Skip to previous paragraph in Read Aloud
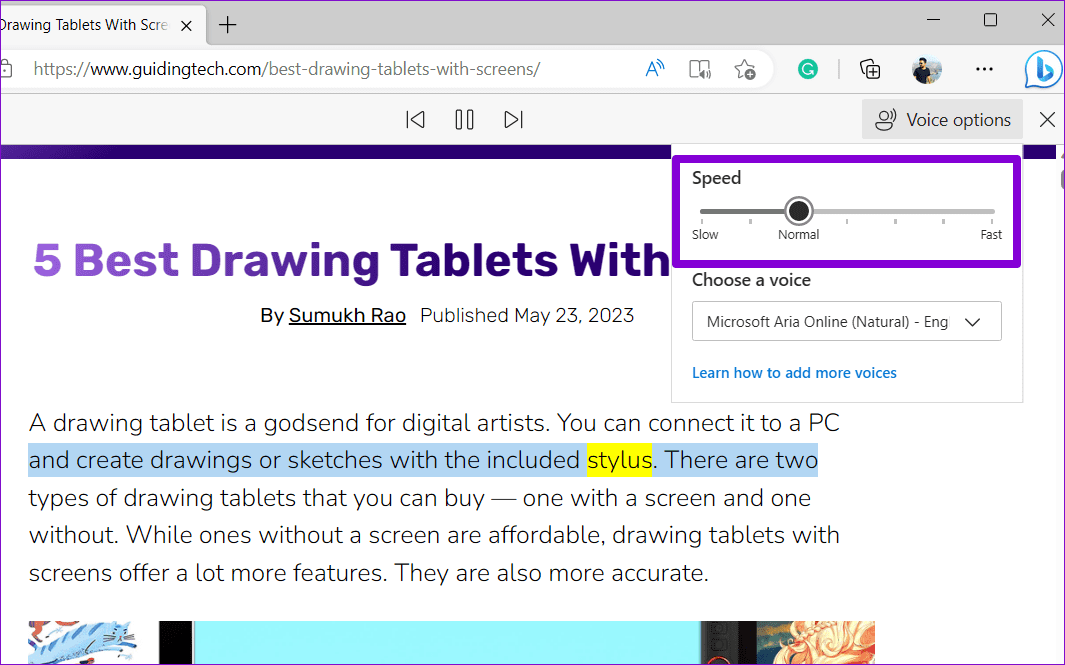Image resolution: width=1065 pixels, height=665 pixels. click(415, 120)
